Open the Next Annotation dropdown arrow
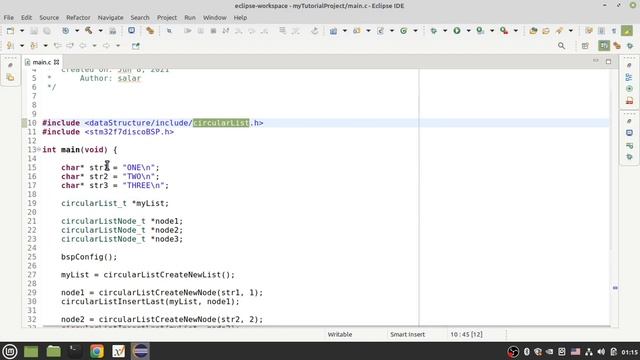 (x=22, y=46)
